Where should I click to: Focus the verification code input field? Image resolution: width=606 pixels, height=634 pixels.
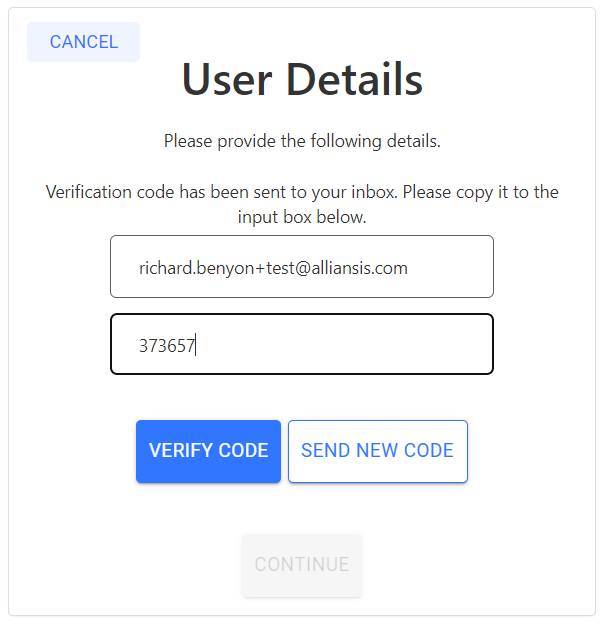click(302, 344)
